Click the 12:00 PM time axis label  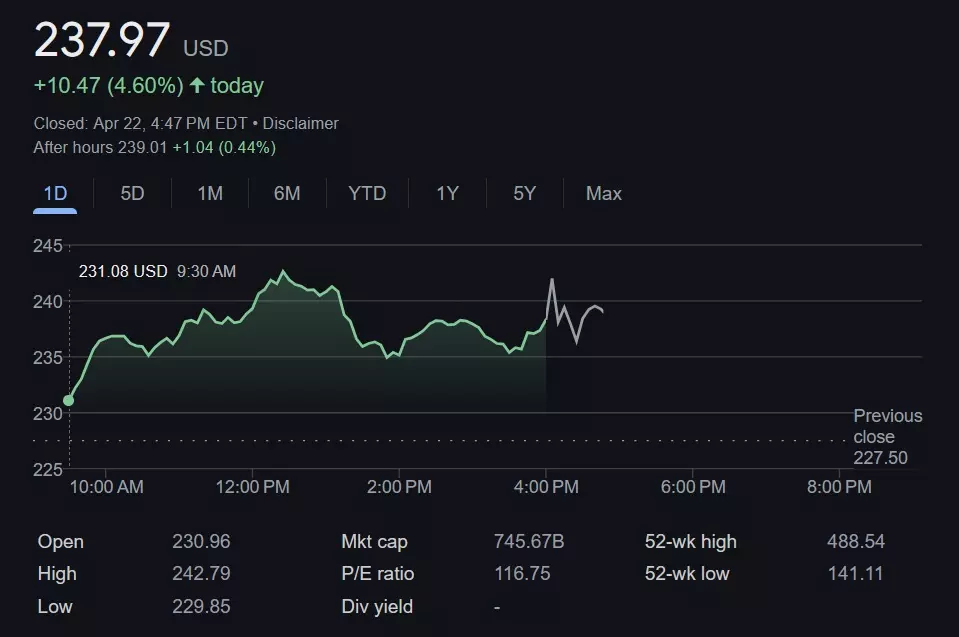(x=251, y=487)
